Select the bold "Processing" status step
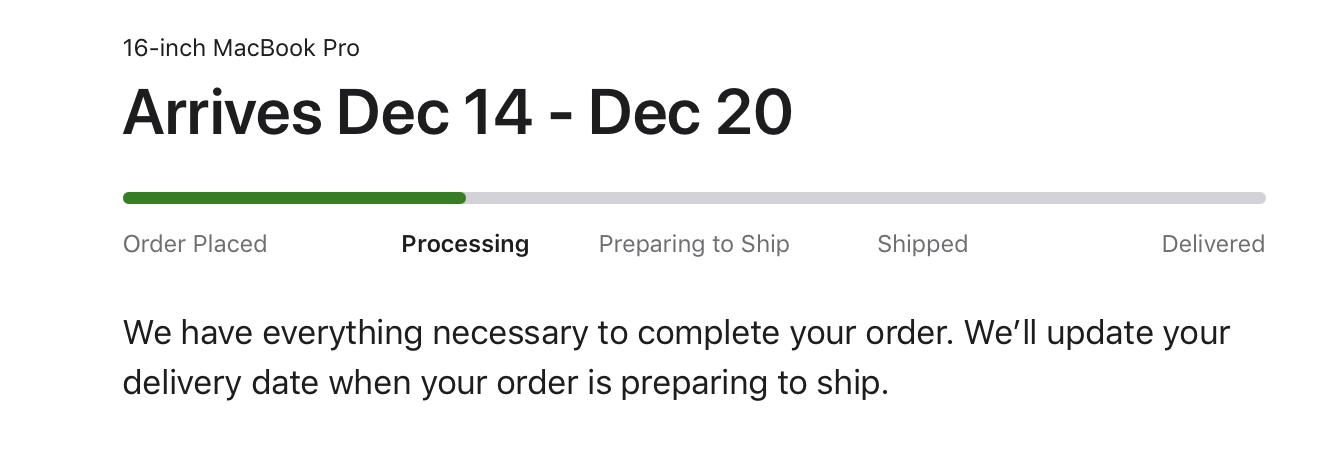The height and width of the screenshot is (460, 1336). [465, 244]
